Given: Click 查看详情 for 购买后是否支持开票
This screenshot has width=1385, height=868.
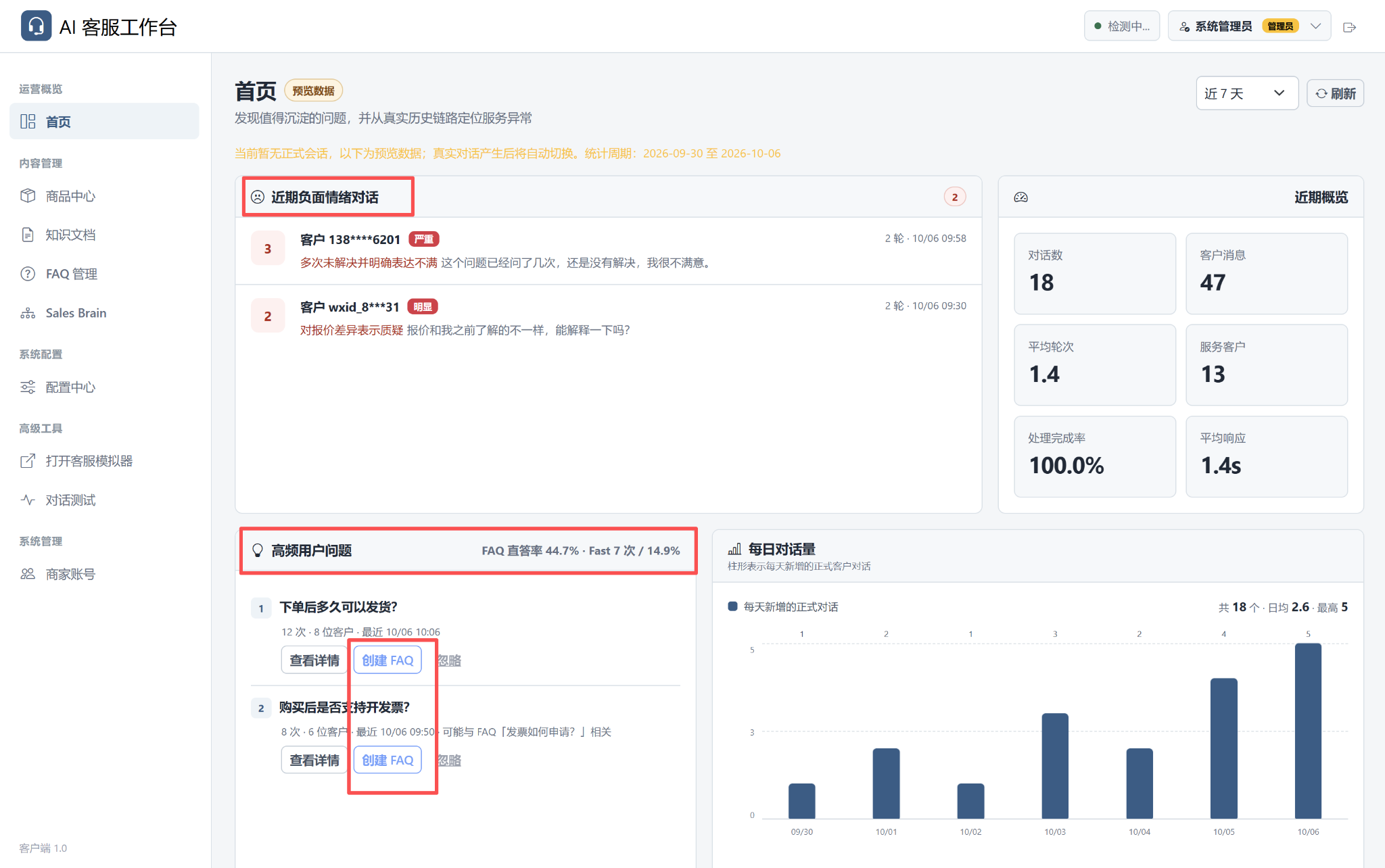Looking at the screenshot, I should pyautogui.click(x=314, y=761).
